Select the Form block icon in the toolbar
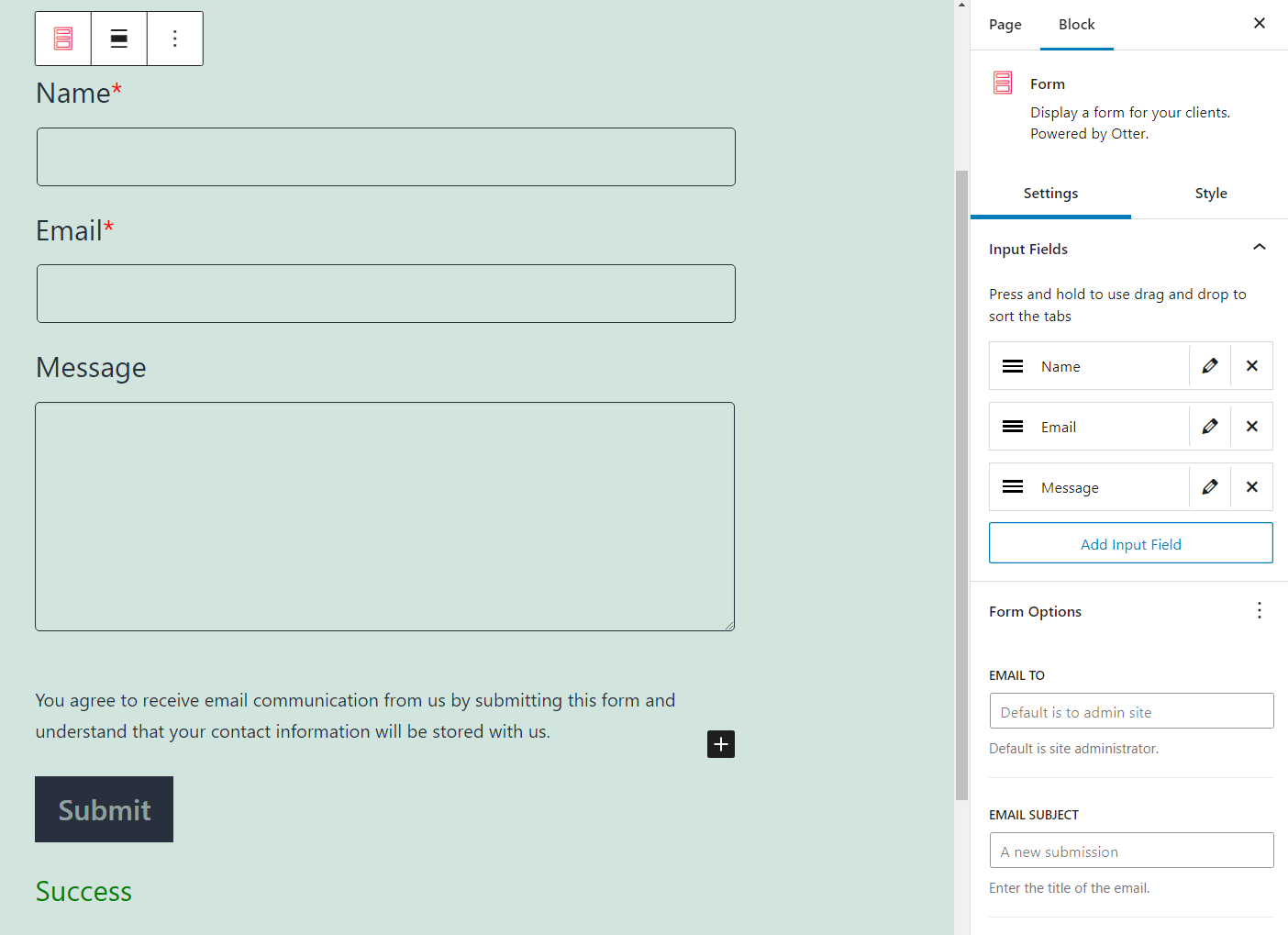This screenshot has width=1288, height=935. coord(62,38)
